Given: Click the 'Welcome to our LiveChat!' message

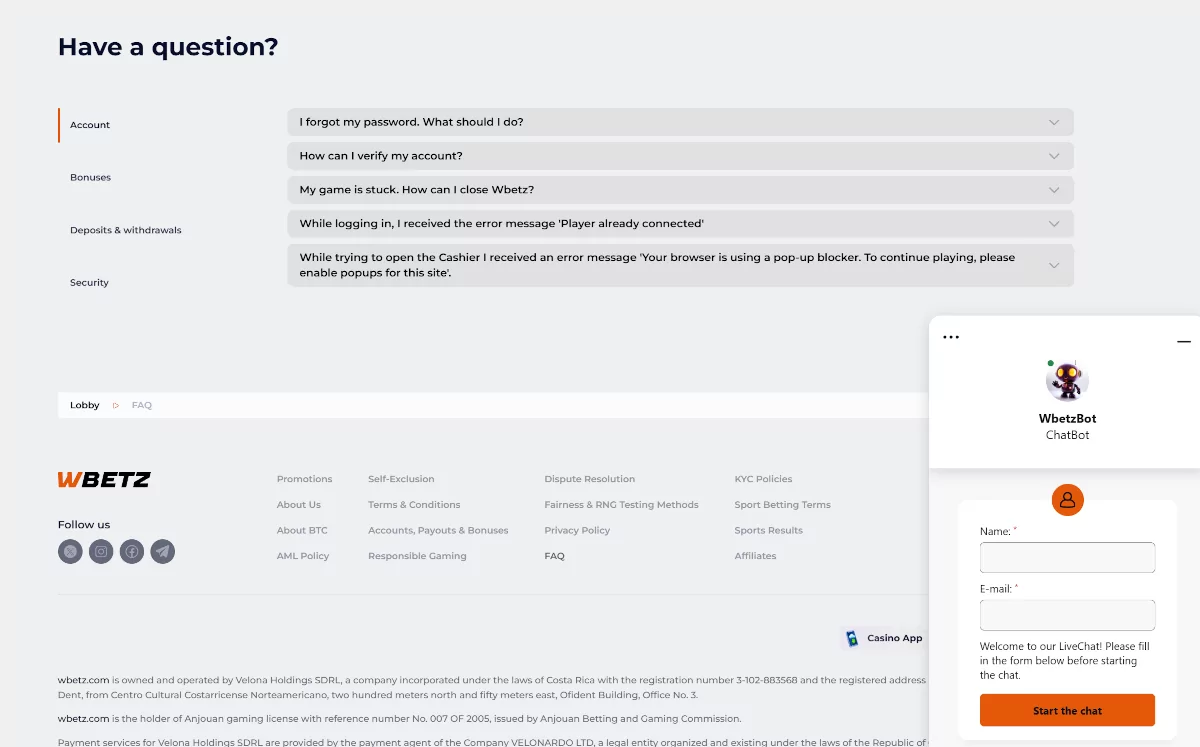Looking at the screenshot, I should click(x=1065, y=661).
